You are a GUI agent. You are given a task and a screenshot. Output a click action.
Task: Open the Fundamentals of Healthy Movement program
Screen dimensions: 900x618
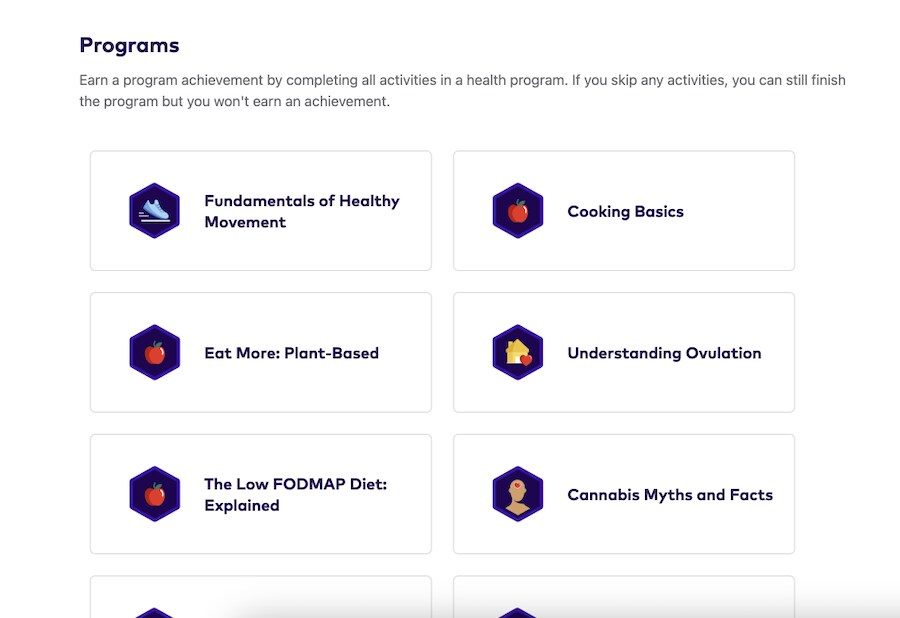(260, 210)
